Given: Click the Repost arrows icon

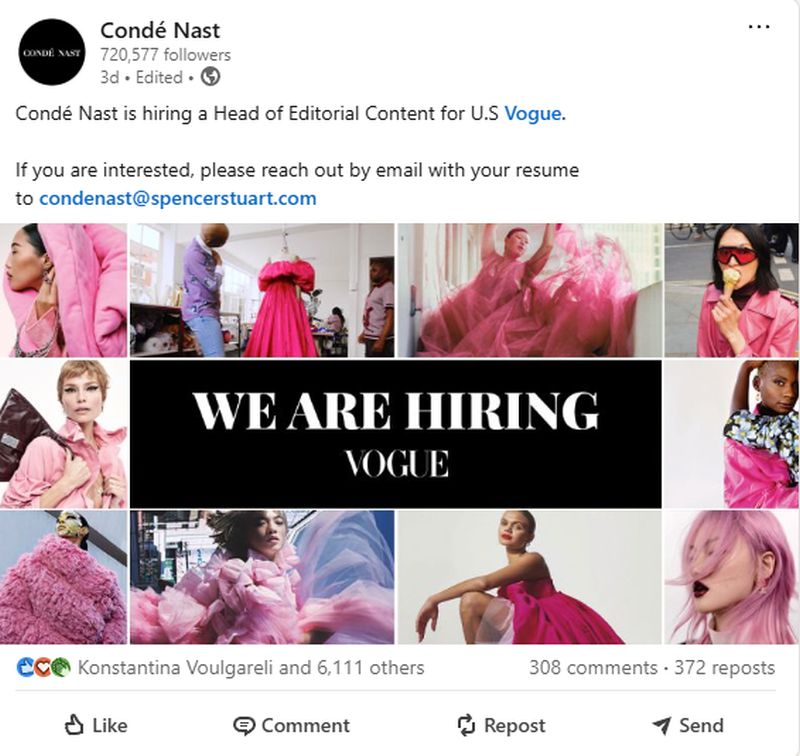Looking at the screenshot, I should coord(466,725).
